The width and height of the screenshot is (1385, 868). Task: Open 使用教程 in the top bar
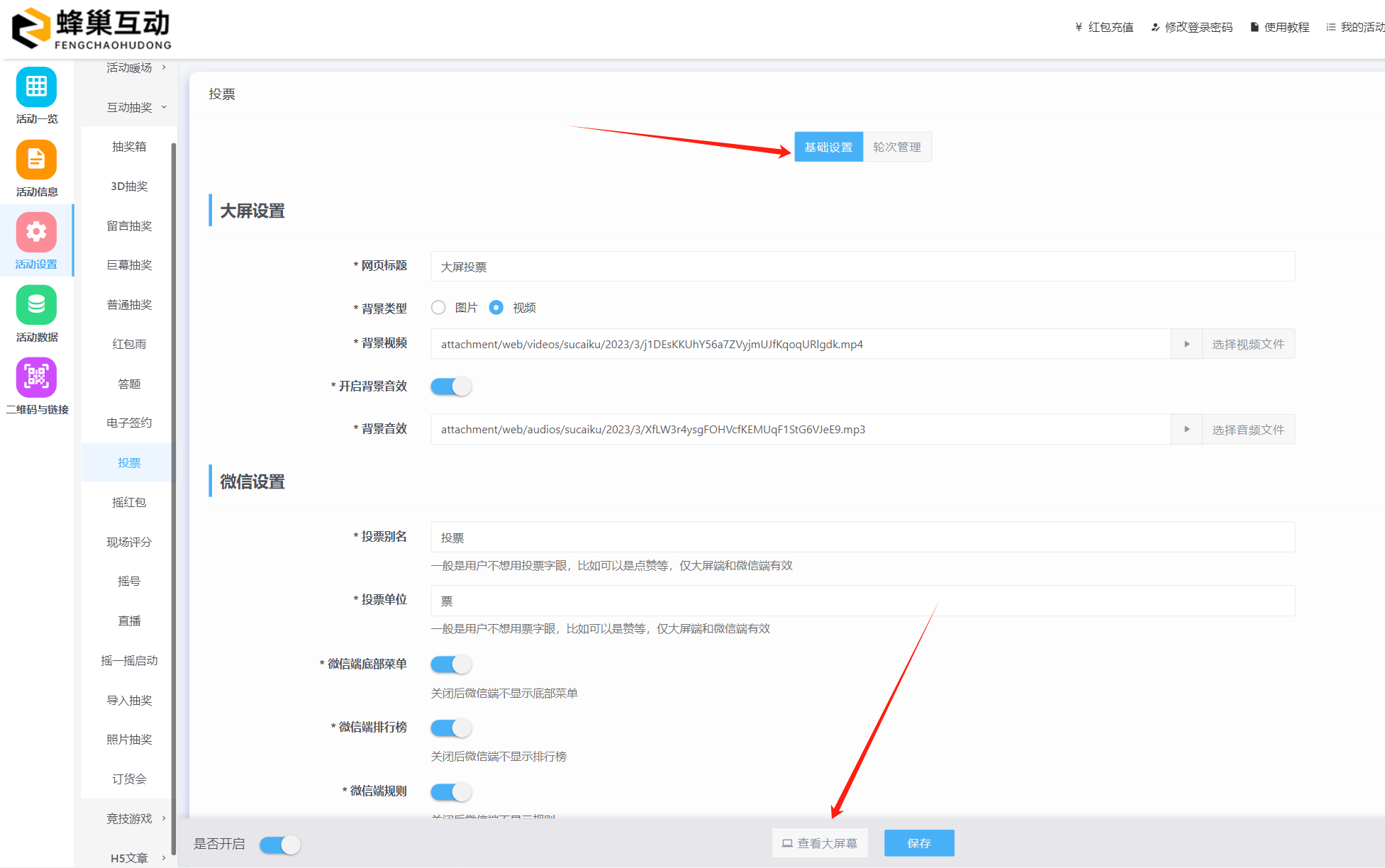[x=1279, y=27]
